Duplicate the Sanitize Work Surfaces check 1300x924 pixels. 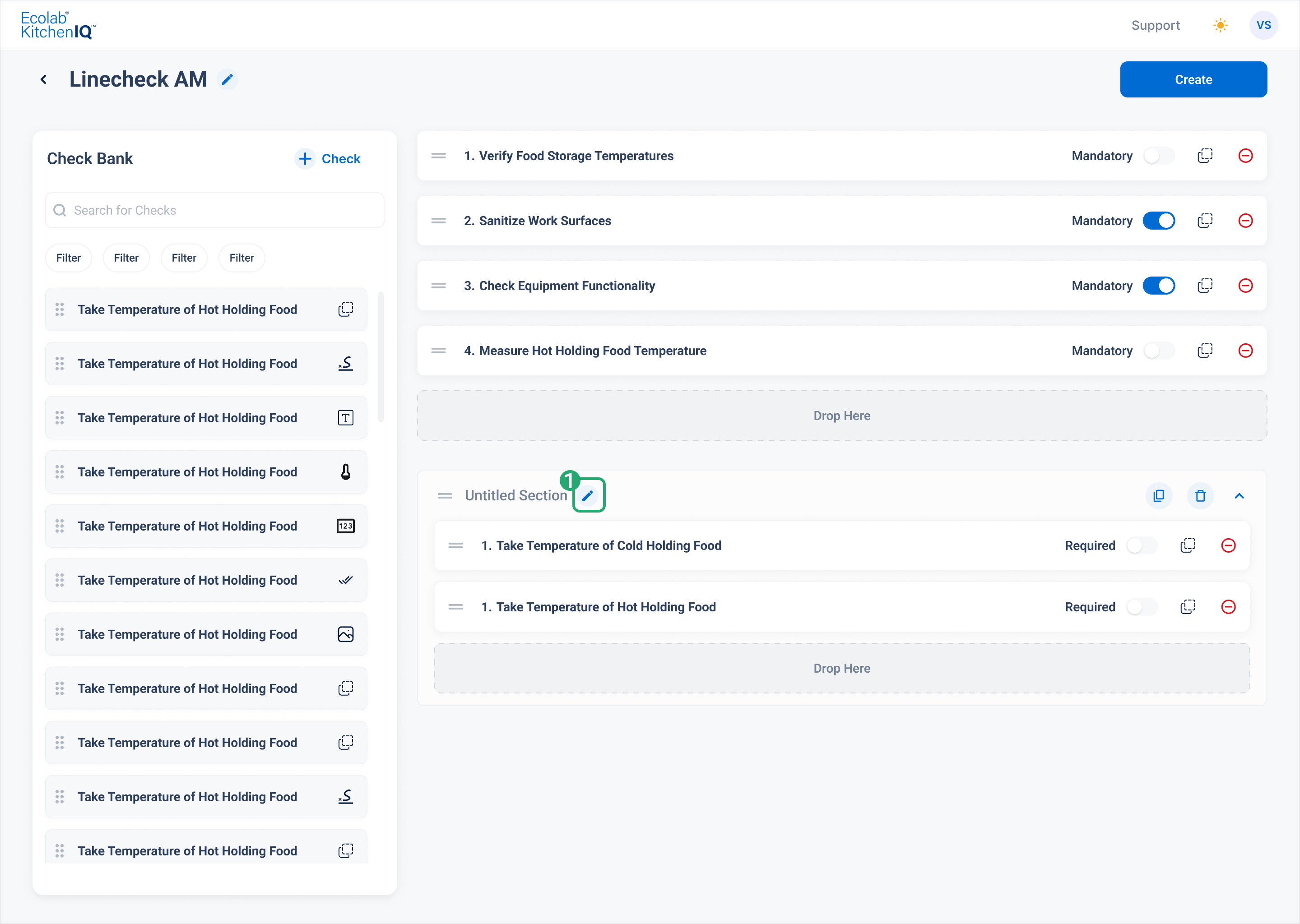tap(1205, 221)
